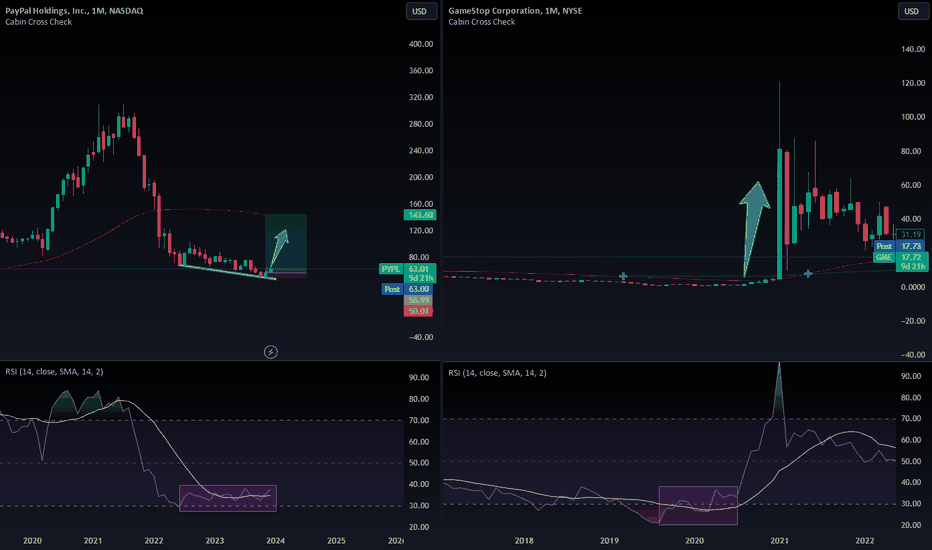
Task: Click the red 50.01 price label
Action: 418,311
